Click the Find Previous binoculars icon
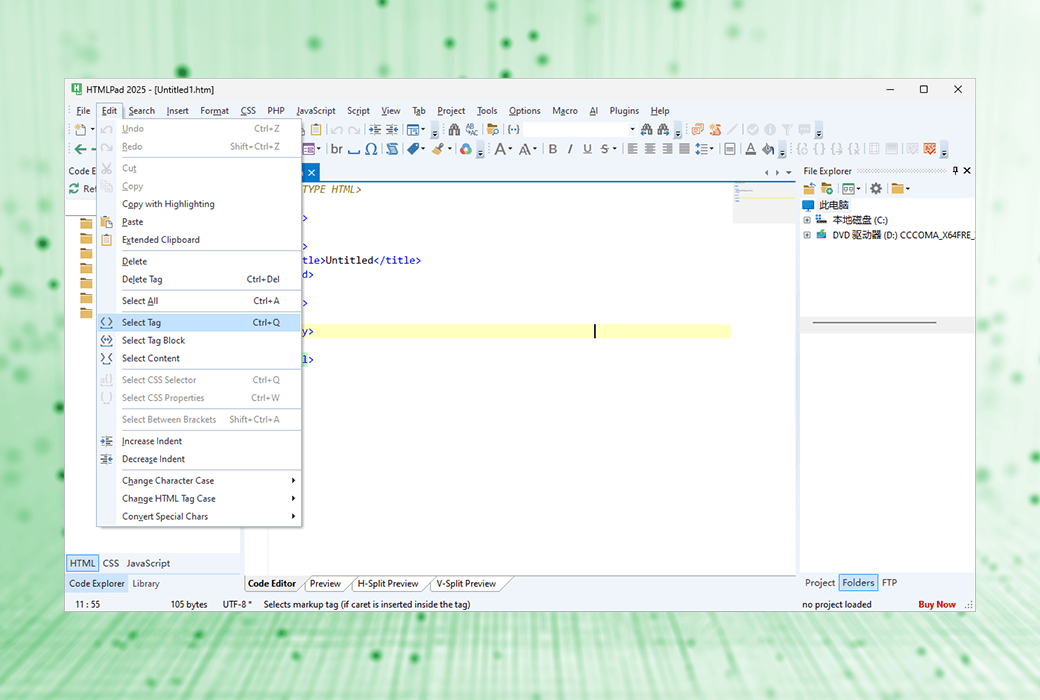The height and width of the screenshot is (700, 1040). [x=646, y=129]
